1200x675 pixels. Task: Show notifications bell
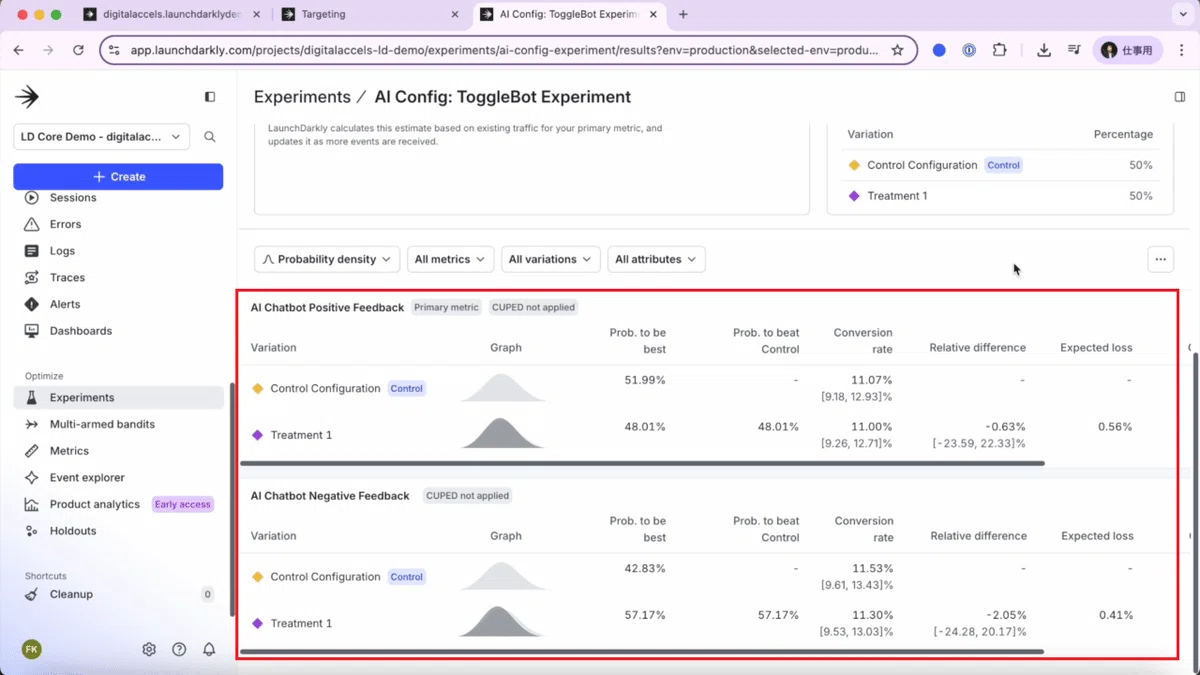pyautogui.click(x=209, y=649)
